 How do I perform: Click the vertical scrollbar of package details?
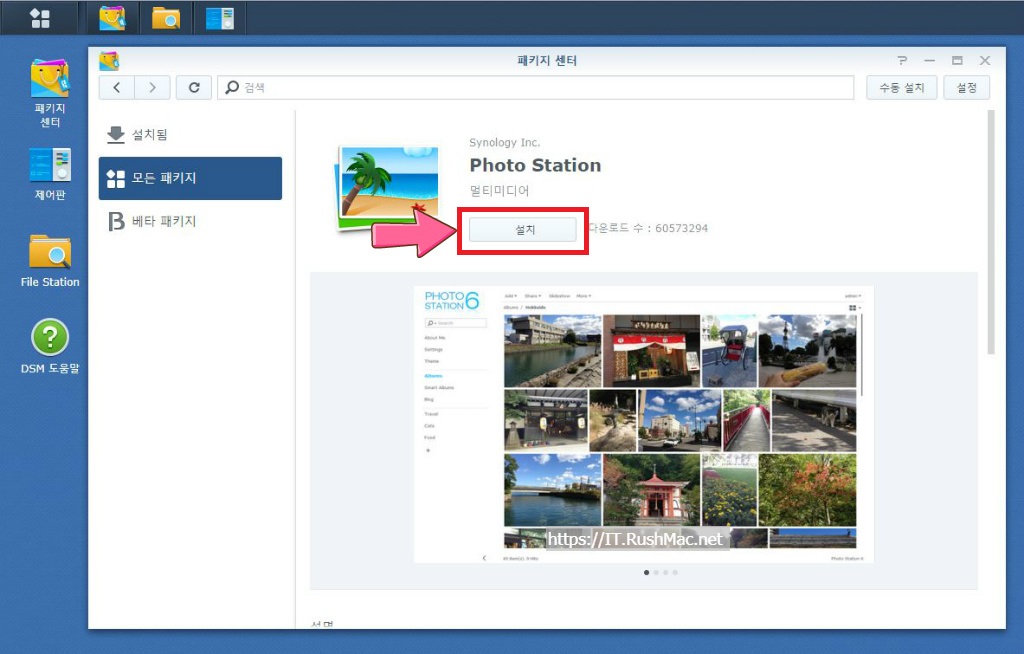(991, 232)
